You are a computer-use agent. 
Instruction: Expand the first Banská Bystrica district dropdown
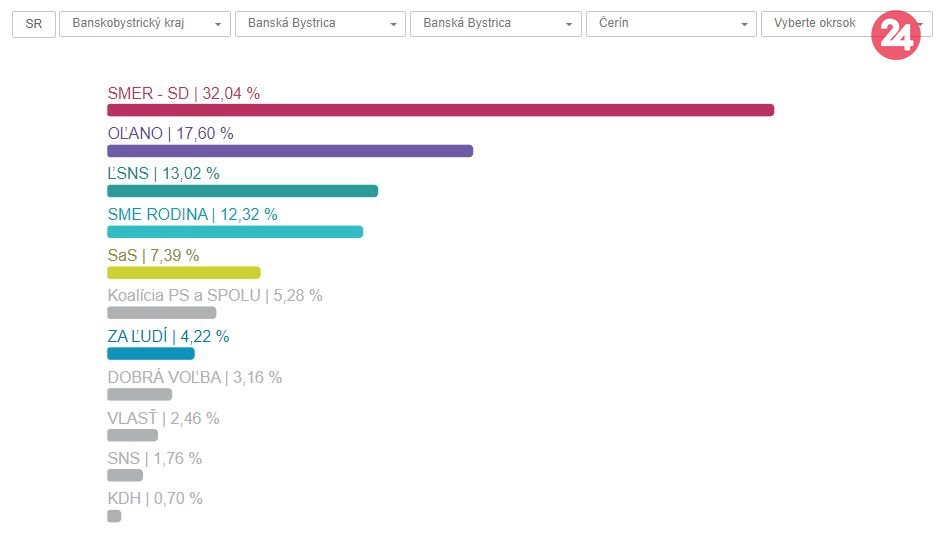320,24
